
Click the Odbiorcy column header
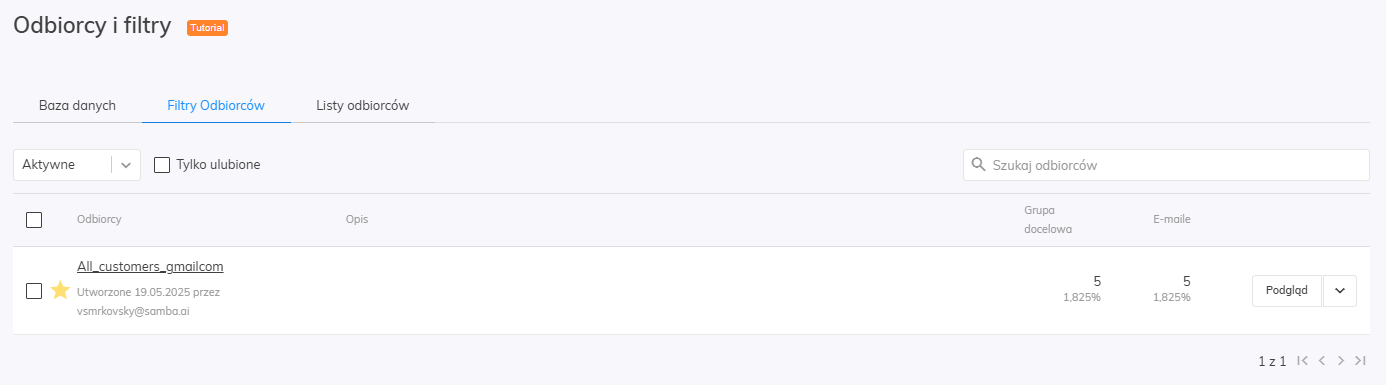pyautogui.click(x=99, y=219)
